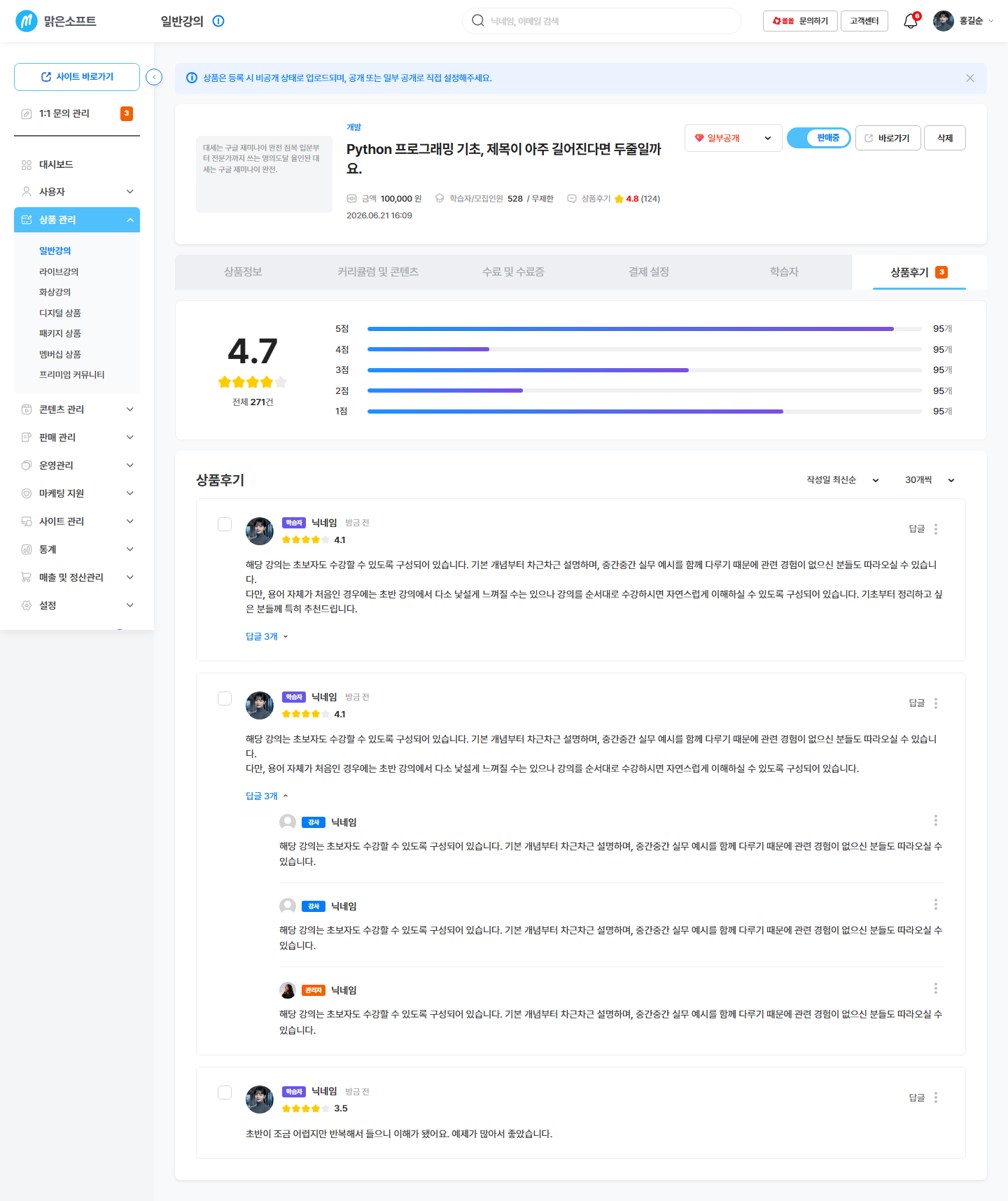Open the 홍길순 account dropdown arrow
The height and width of the screenshot is (1201, 1008).
click(x=990, y=21)
